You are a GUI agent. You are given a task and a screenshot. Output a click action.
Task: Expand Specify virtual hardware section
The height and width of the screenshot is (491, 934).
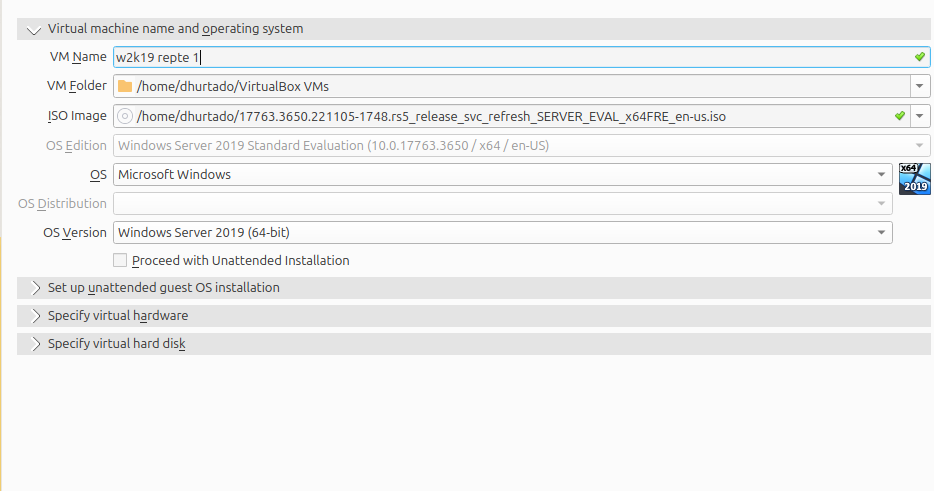35,316
